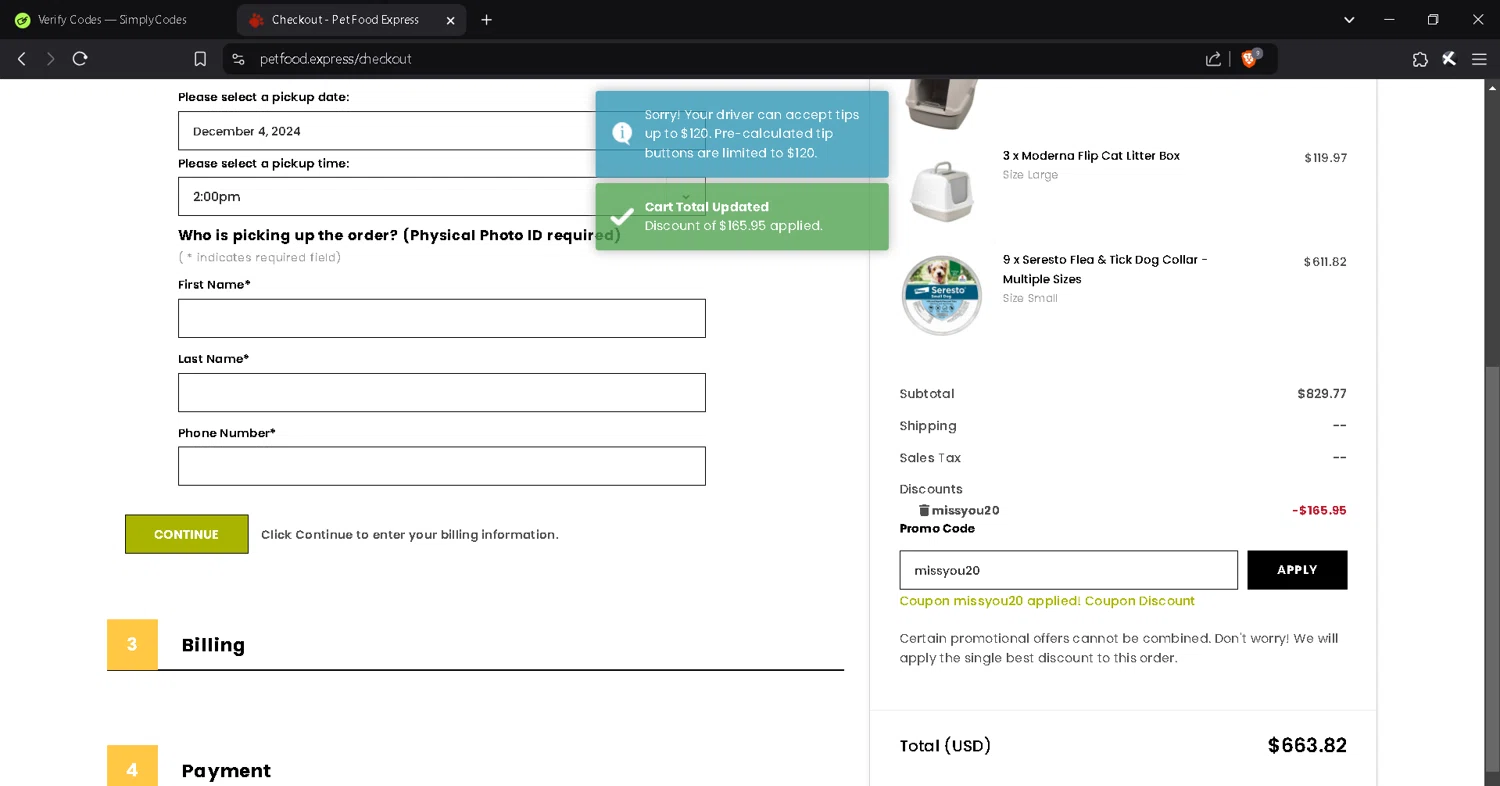The image size is (1500, 786).
Task: Focus the First Name field
Action: (x=441, y=318)
